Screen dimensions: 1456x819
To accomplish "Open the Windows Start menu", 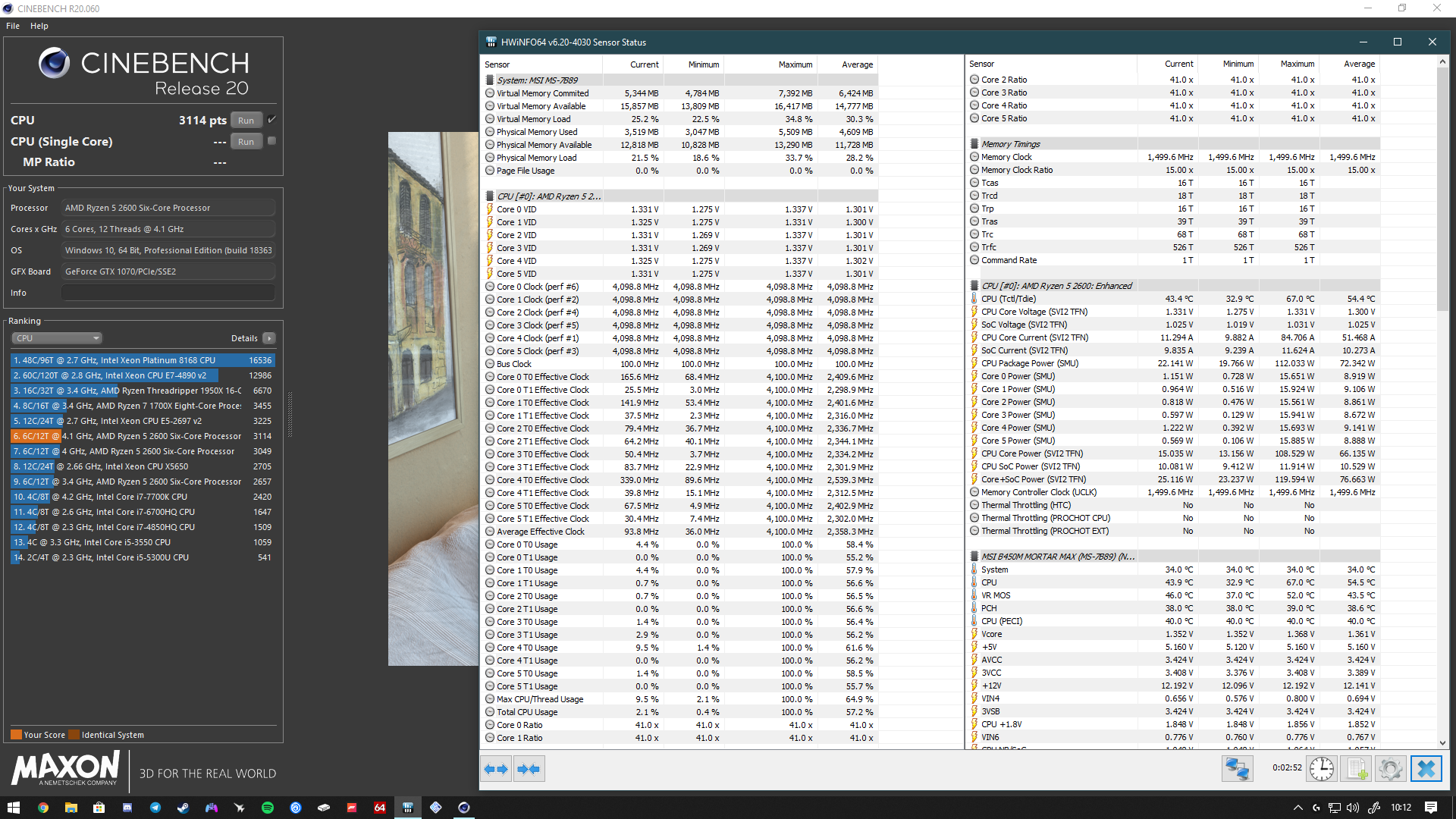I will (13, 808).
